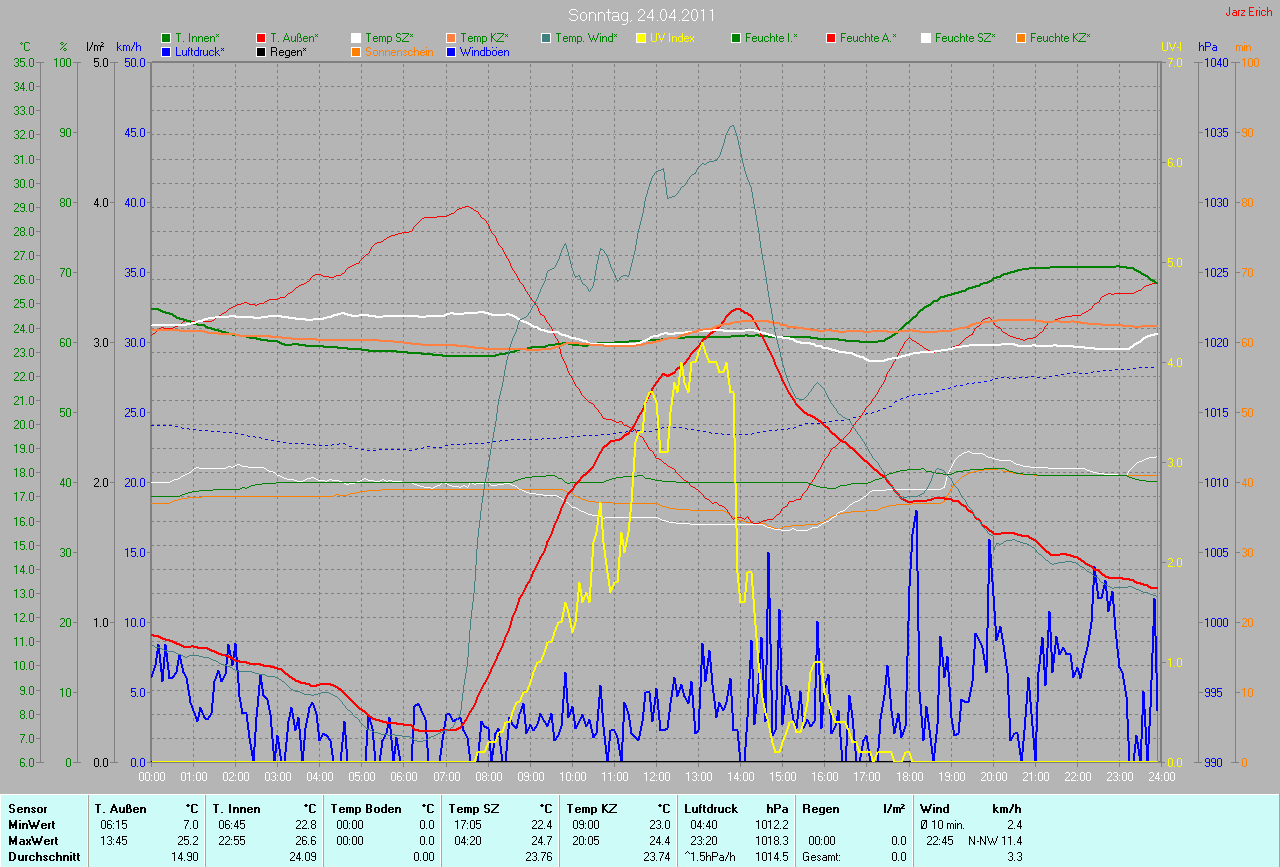Click the white Temp SZ legend marker
This screenshot has height=867, width=1280.
(x=356, y=38)
